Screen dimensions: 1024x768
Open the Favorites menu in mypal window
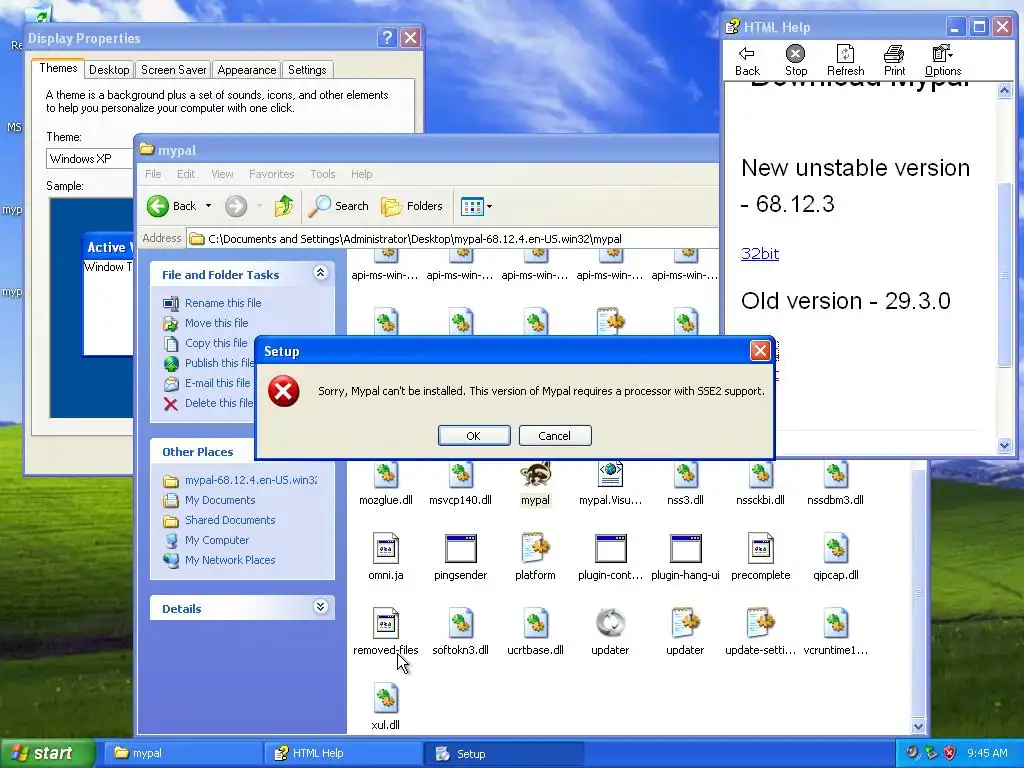coord(271,174)
